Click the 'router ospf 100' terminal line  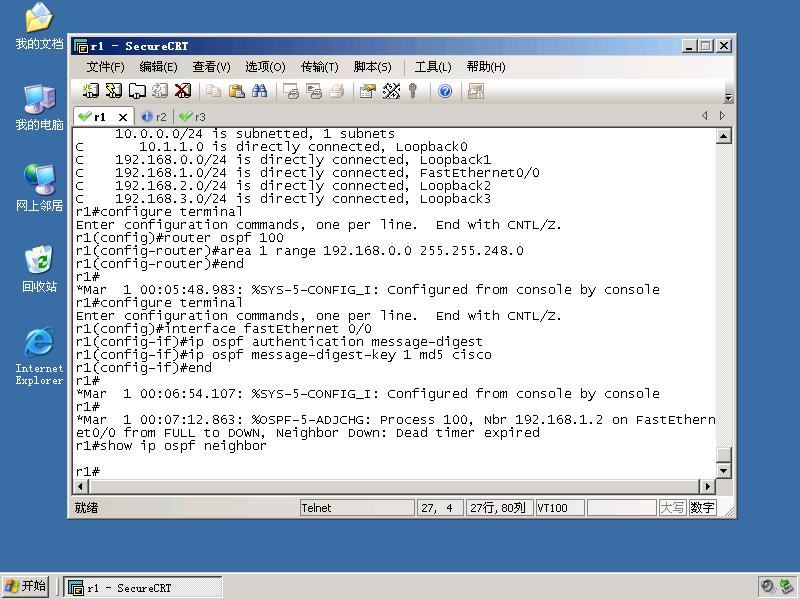click(x=180, y=238)
